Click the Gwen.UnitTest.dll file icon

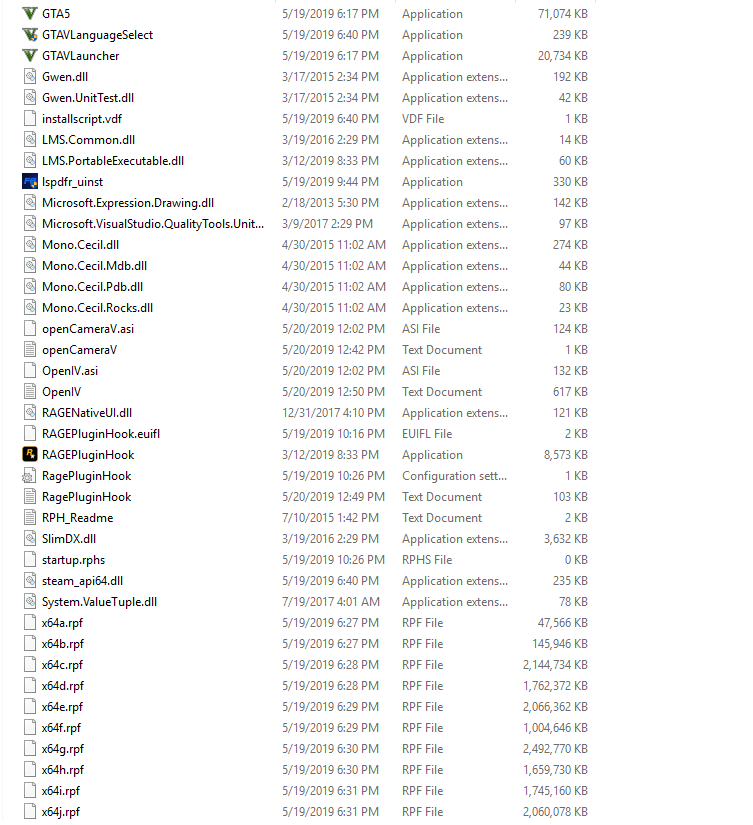(30, 98)
